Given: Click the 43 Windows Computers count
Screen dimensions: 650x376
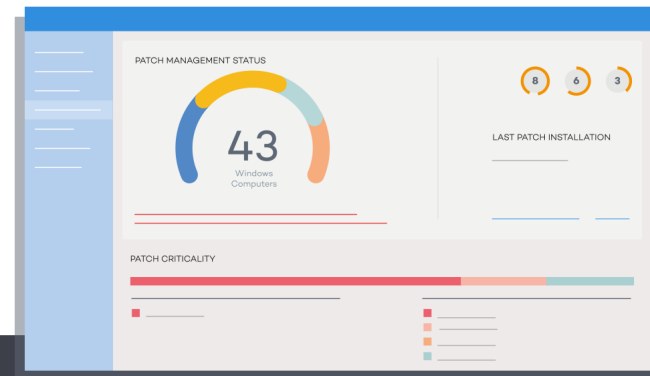Looking at the screenshot, I should (x=253, y=158).
